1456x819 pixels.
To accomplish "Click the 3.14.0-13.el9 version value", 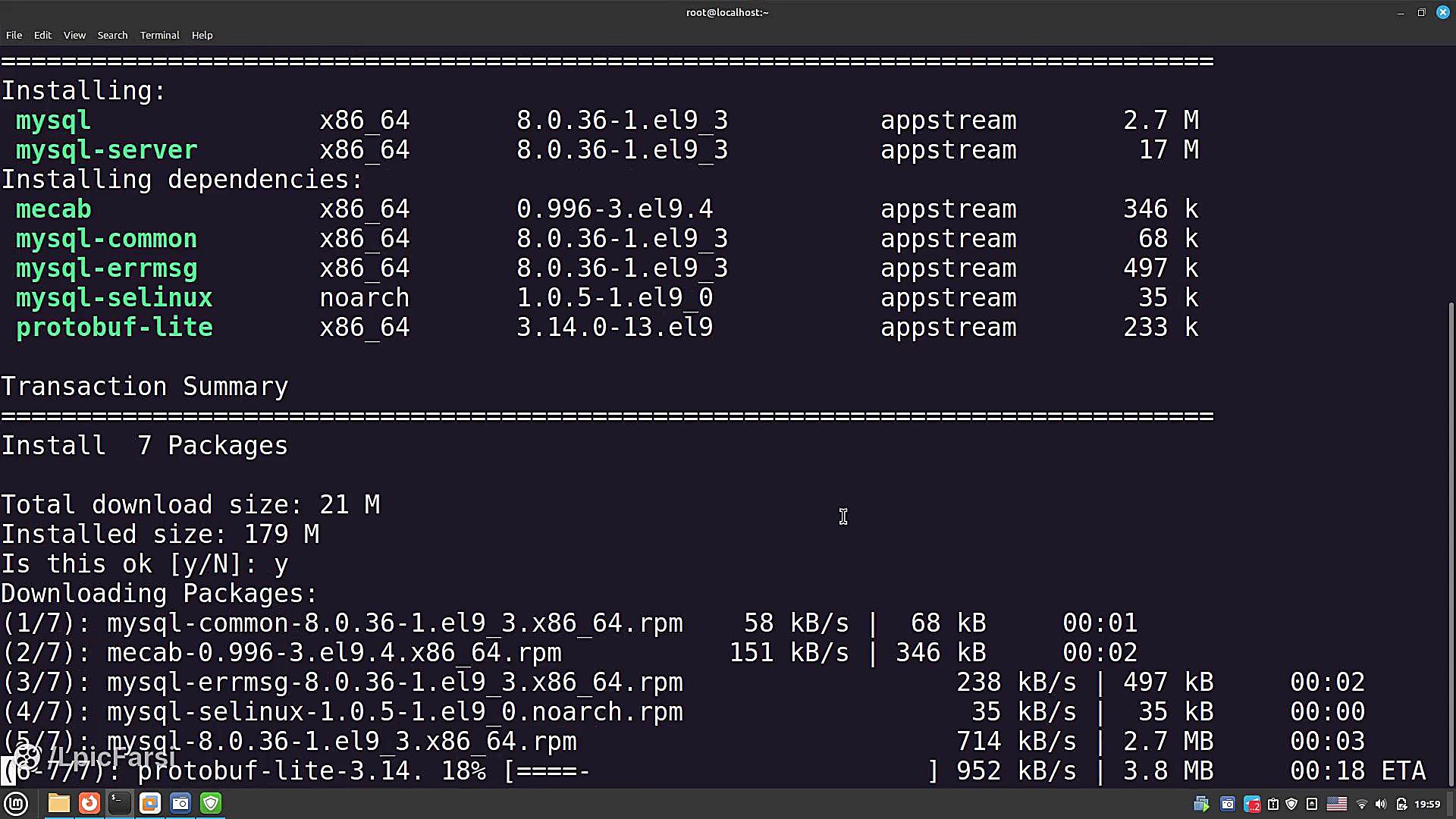I will (x=614, y=328).
